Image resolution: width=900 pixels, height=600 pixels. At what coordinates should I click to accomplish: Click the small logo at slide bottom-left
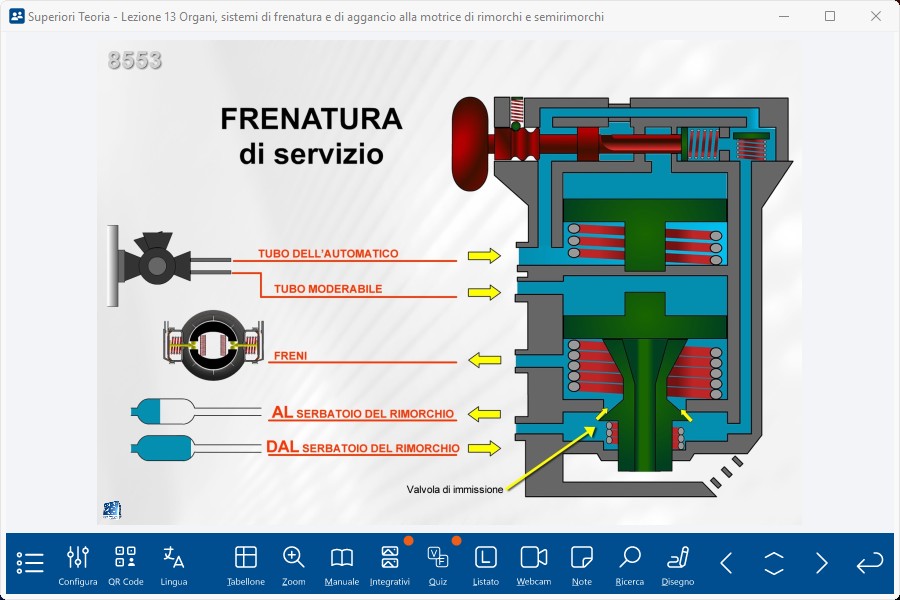pos(112,509)
